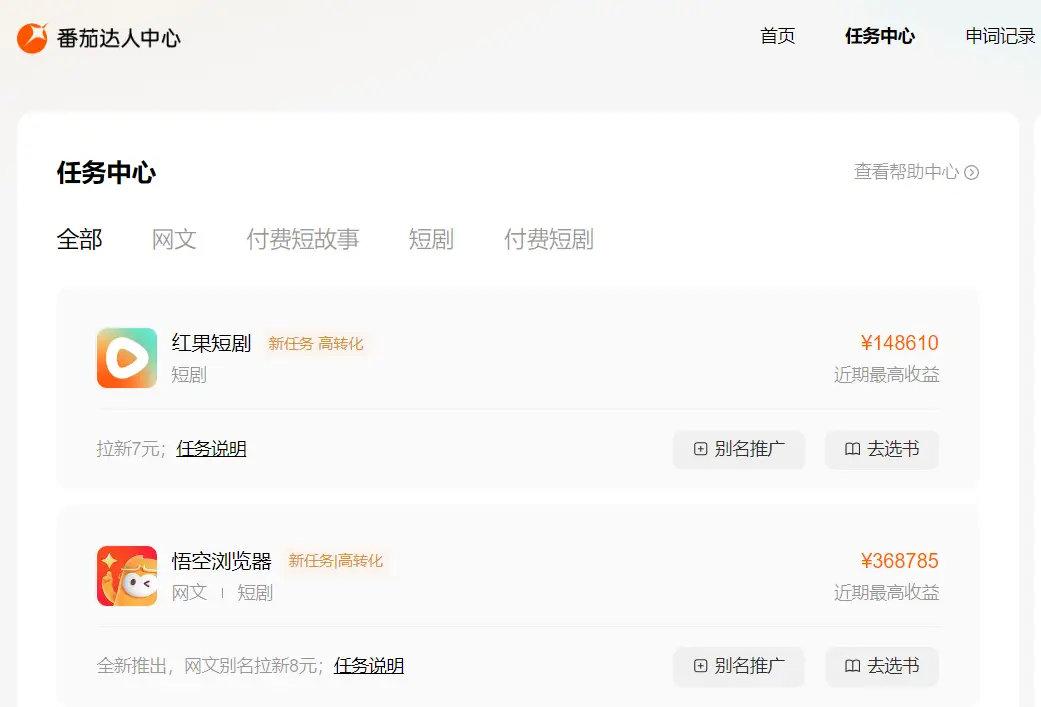Click book icon on 红果短剧 去选书

pyautogui.click(x=852, y=449)
